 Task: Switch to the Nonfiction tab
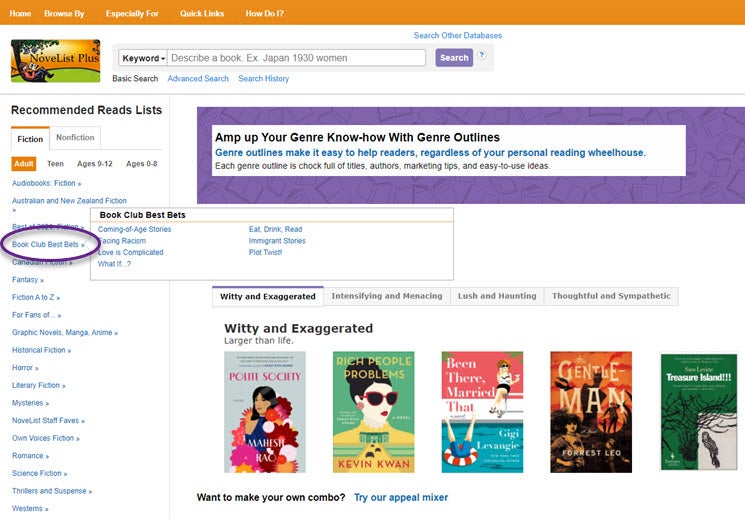pos(75,137)
